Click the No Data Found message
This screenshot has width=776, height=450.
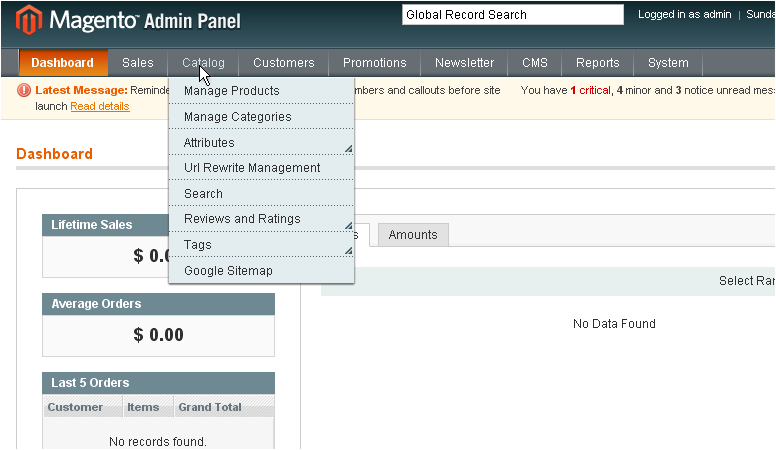click(614, 324)
